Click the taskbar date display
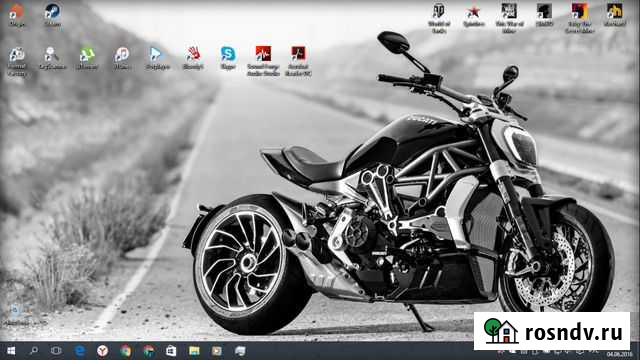 619,354
